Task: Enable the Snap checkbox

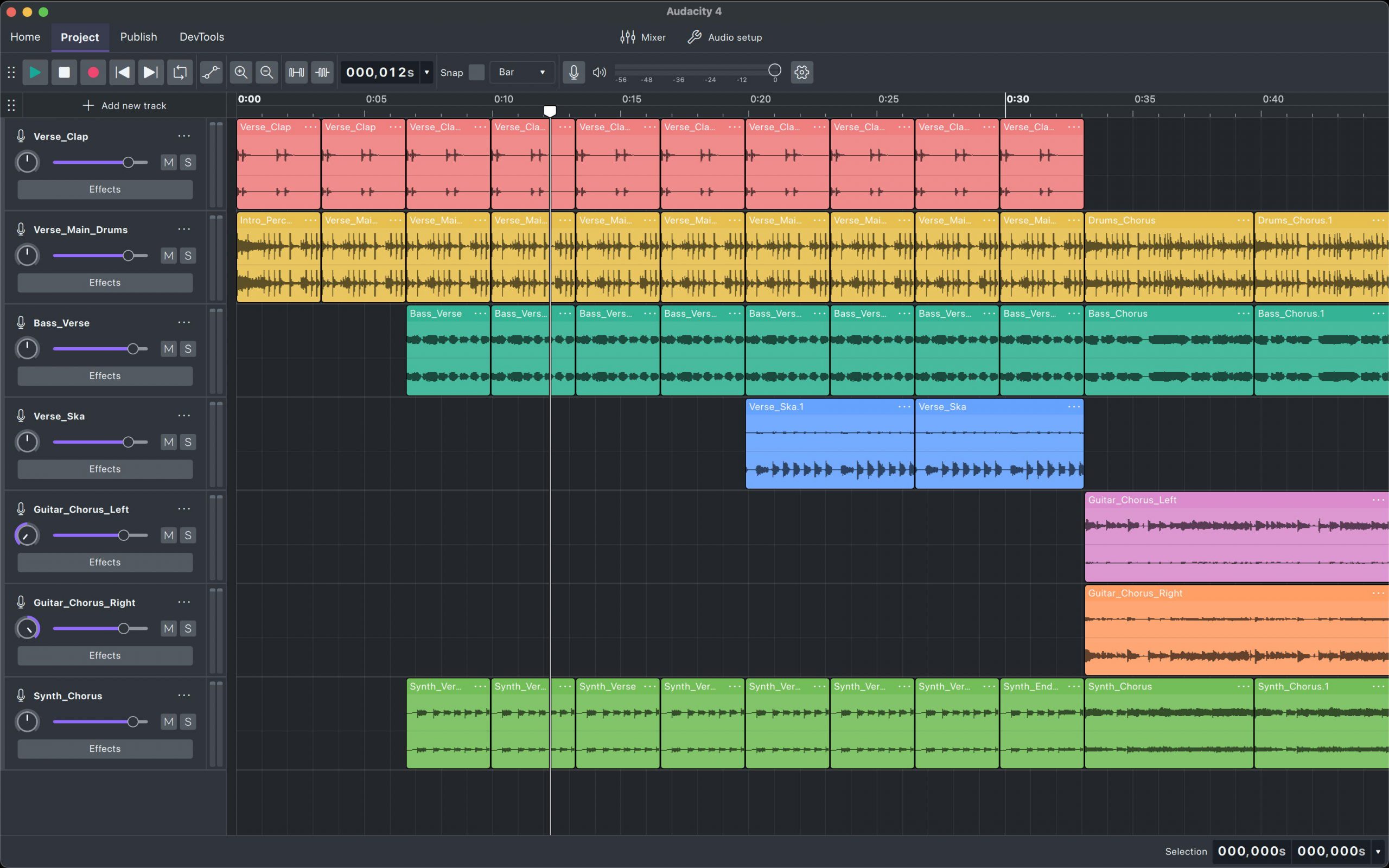Action: 476,72
